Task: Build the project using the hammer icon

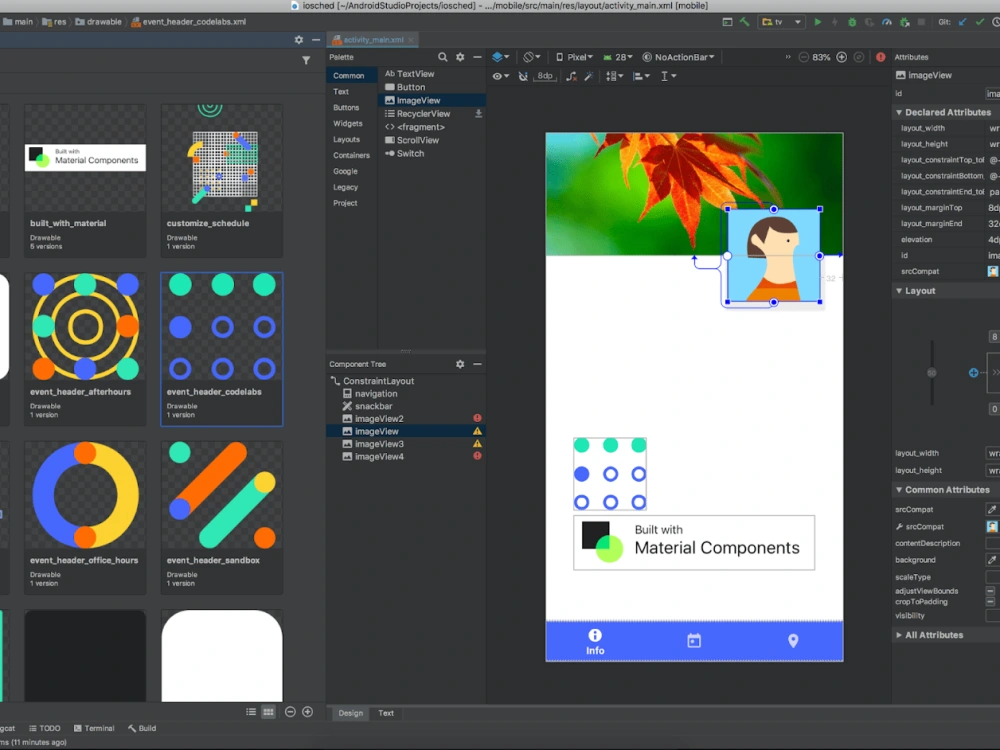Action: point(746,21)
